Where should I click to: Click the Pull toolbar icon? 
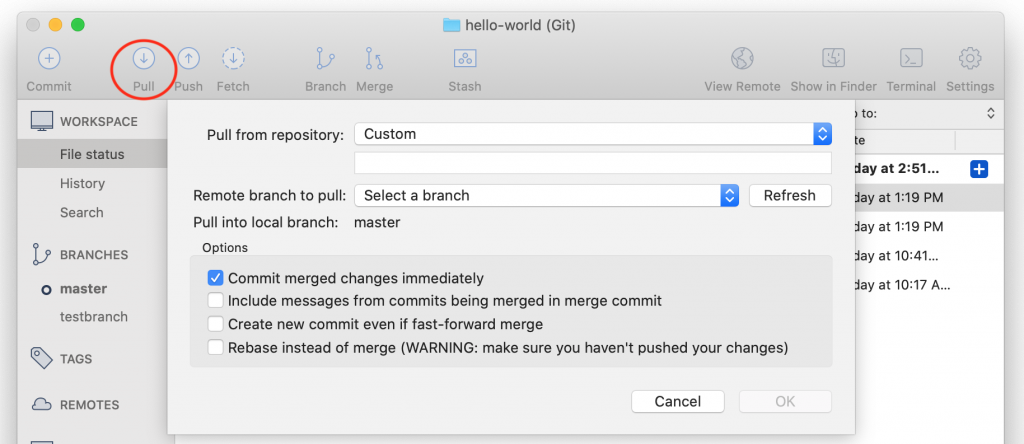tap(144, 59)
